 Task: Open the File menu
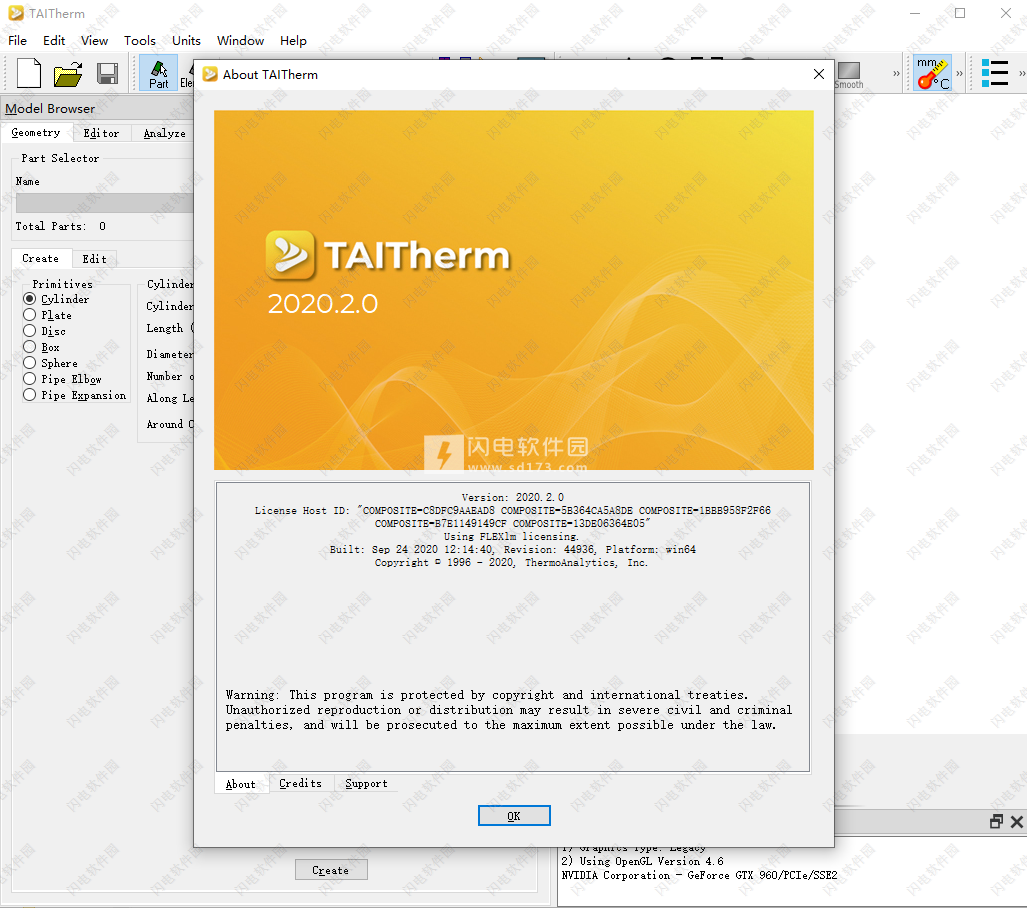pos(18,41)
